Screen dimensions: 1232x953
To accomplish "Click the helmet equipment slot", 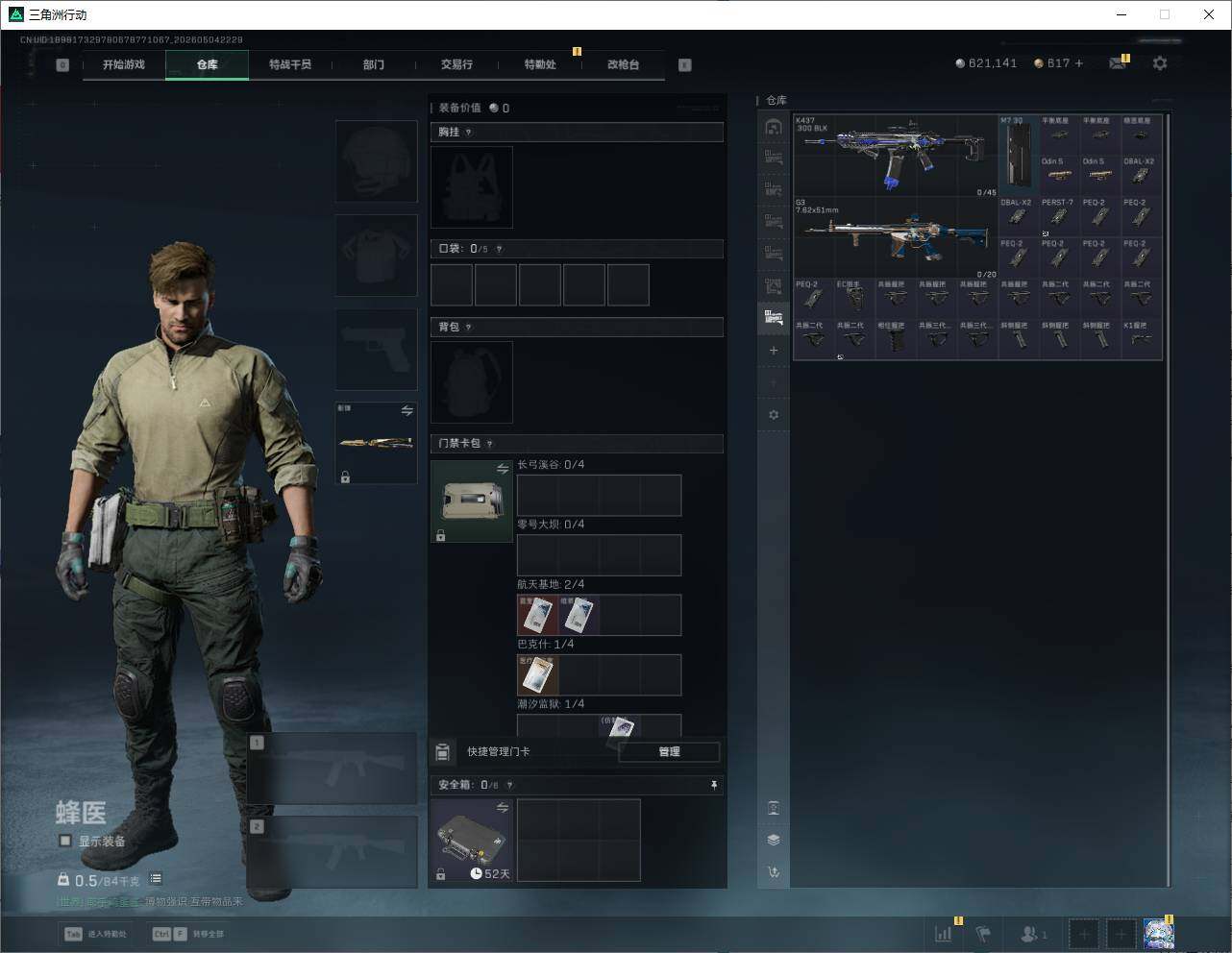I will (376, 160).
